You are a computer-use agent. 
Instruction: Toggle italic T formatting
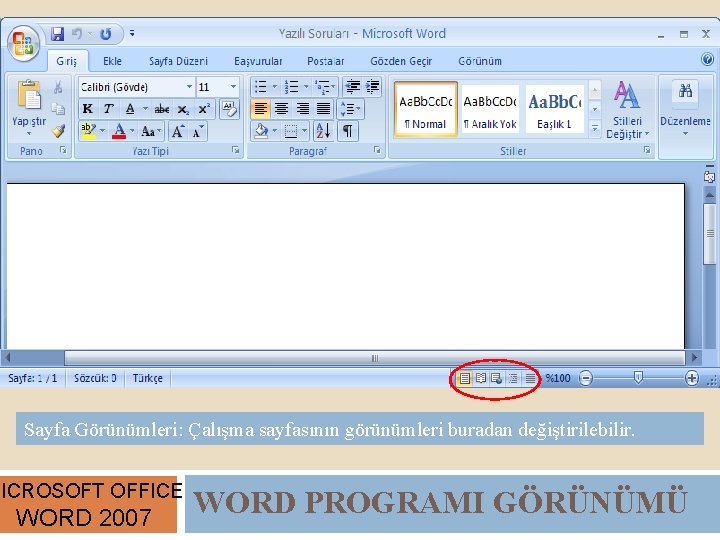(x=108, y=109)
